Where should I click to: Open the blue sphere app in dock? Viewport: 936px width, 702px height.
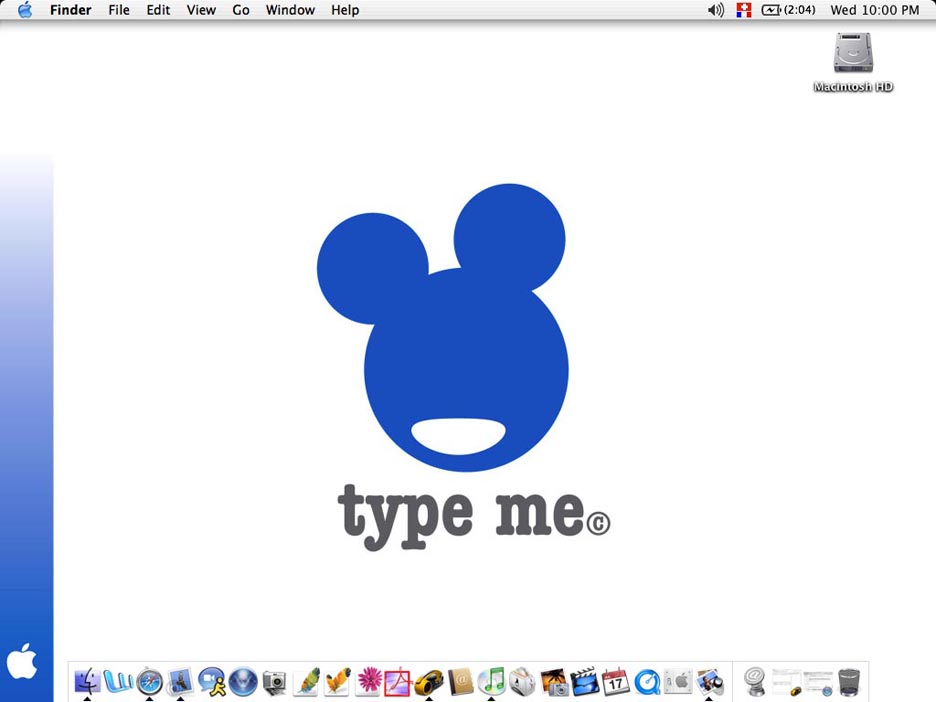tap(243, 681)
